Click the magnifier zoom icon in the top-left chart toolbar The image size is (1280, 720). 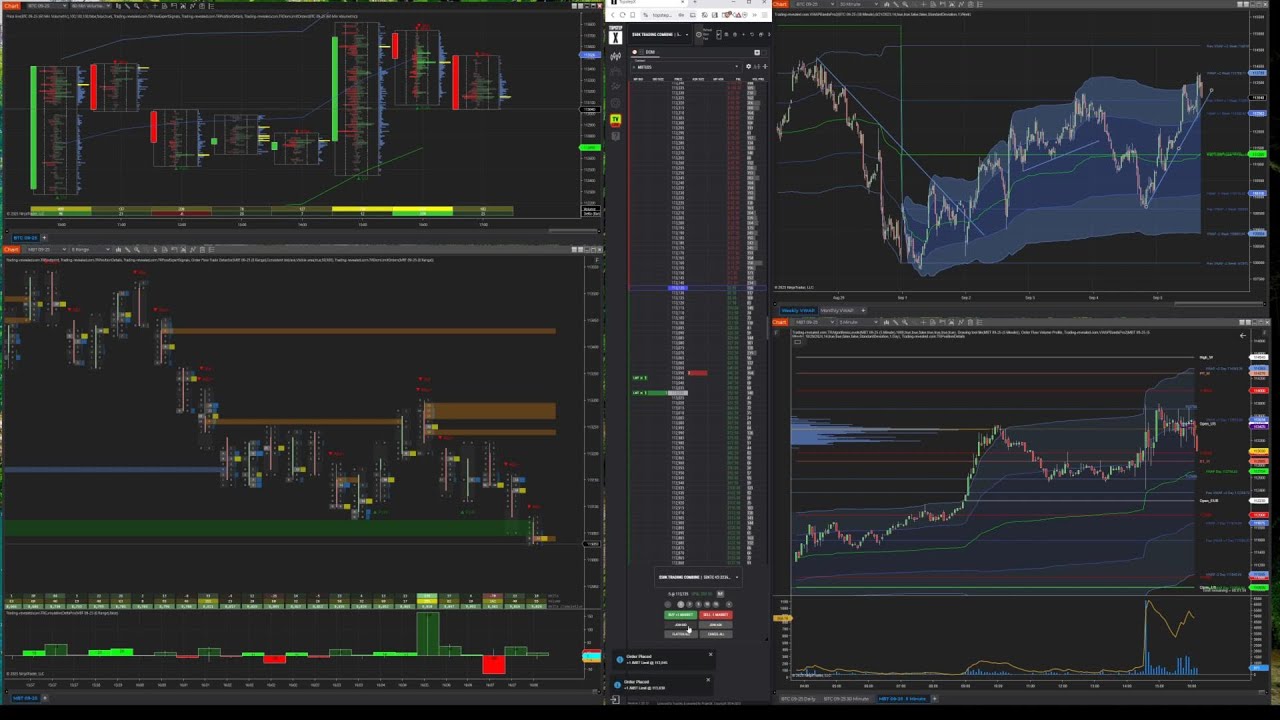(x=136, y=6)
